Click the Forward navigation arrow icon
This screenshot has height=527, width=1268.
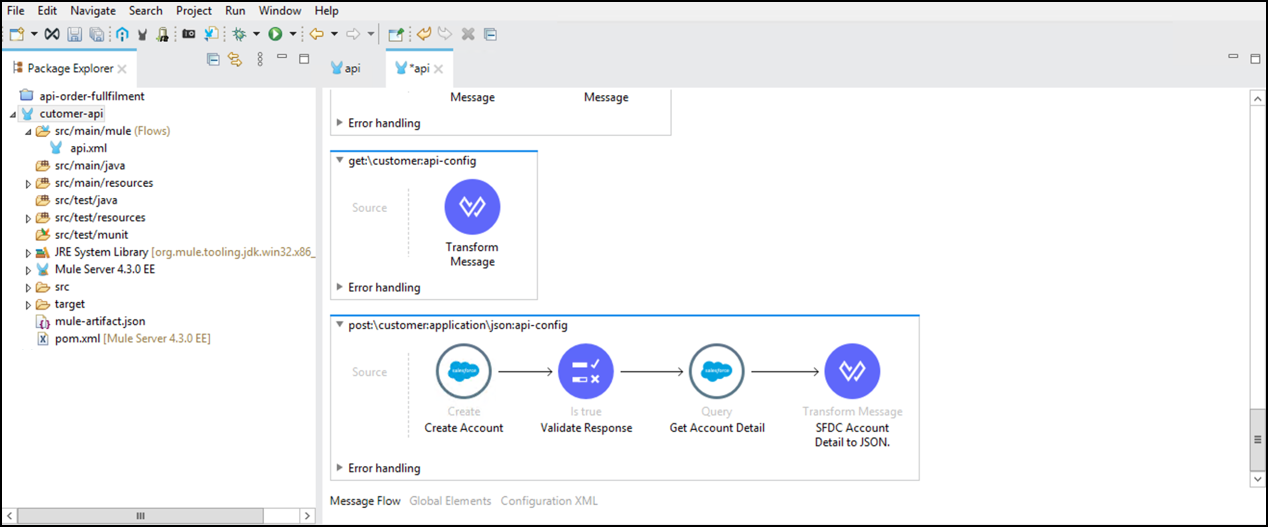click(353, 34)
